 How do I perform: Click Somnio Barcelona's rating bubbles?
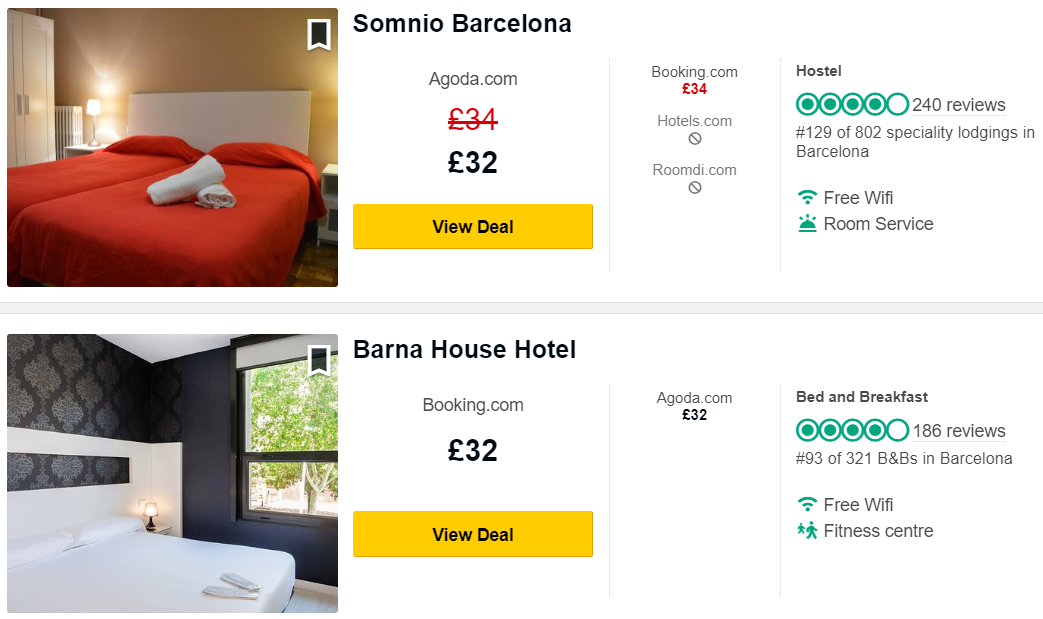pos(851,105)
